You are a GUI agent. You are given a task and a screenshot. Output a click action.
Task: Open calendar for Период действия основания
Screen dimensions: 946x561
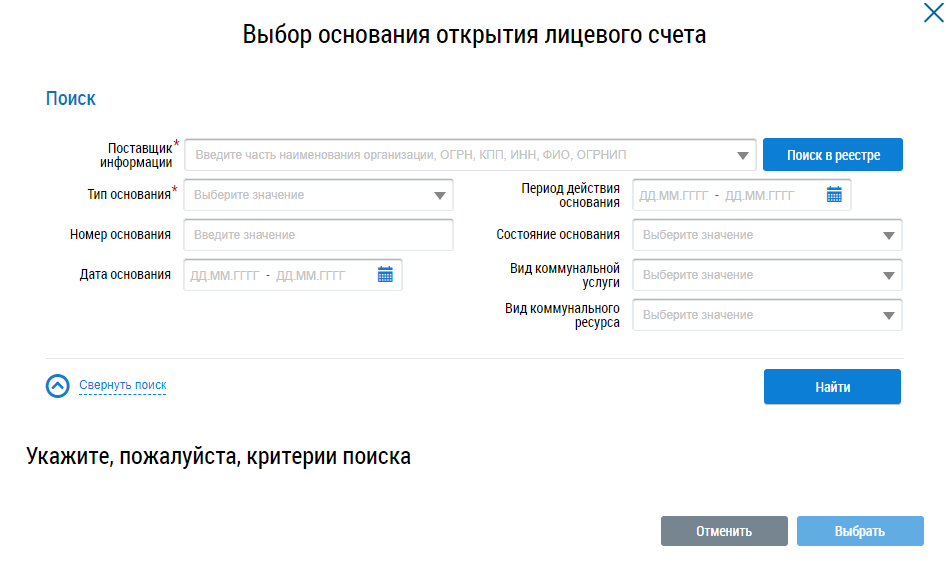[x=834, y=195]
